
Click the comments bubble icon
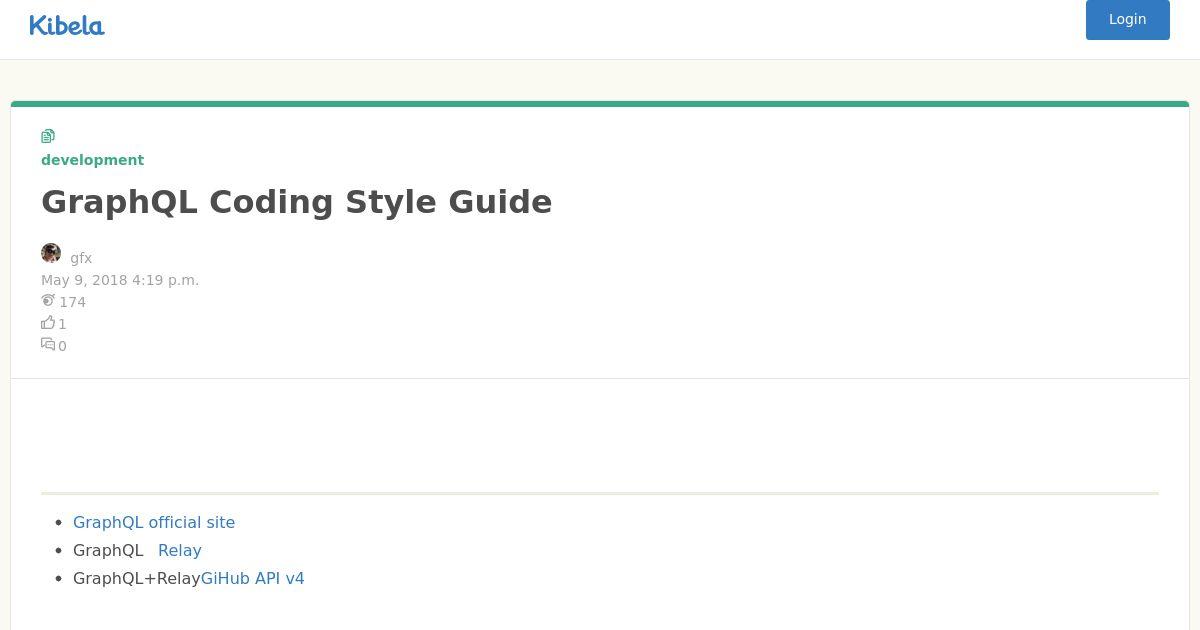pyautogui.click(x=48, y=344)
